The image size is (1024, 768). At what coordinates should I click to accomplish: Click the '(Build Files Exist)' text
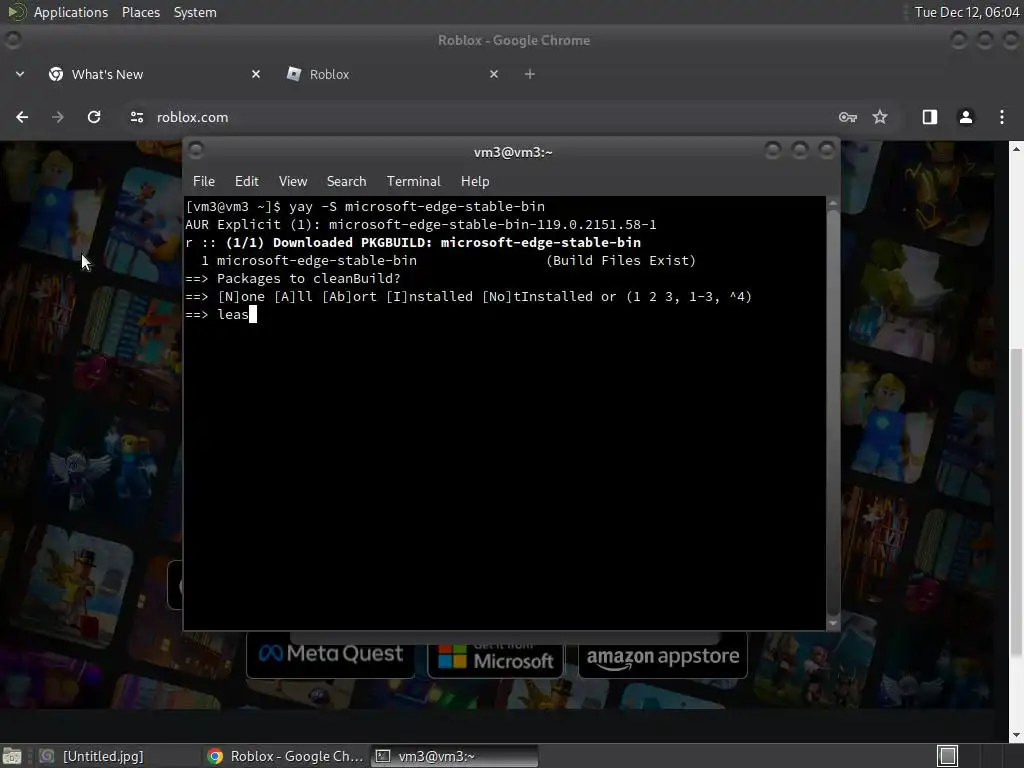click(621, 261)
